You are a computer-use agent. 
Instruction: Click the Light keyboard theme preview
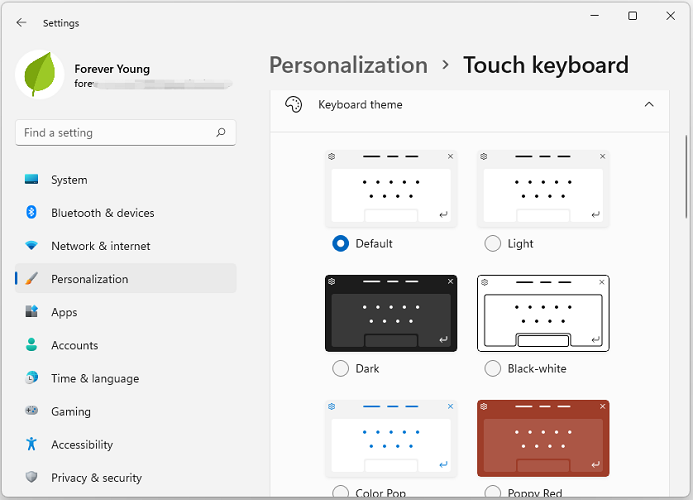(x=543, y=189)
